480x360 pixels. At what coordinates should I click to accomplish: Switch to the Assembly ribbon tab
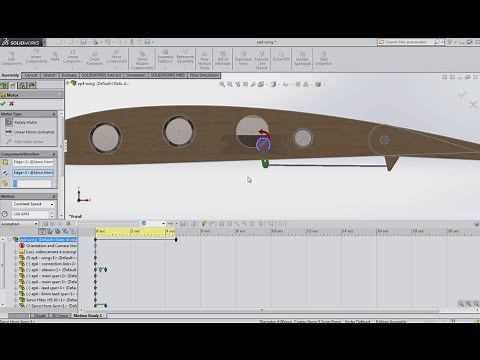10,75
